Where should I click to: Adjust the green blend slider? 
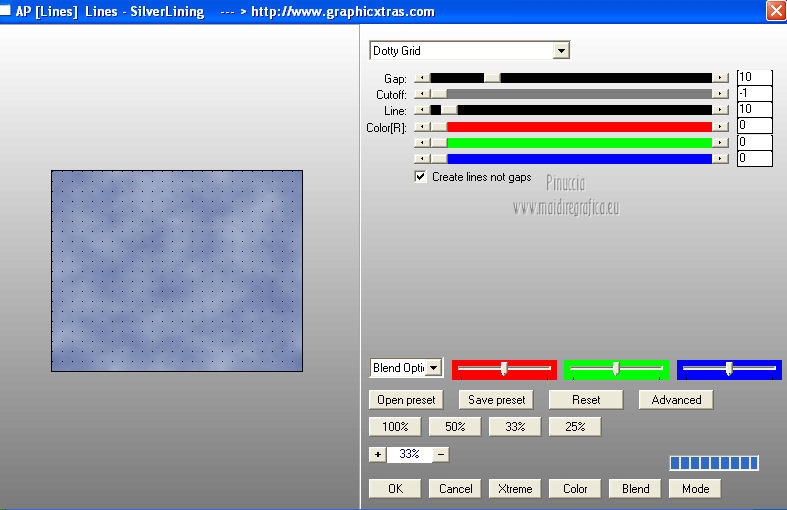(616, 369)
